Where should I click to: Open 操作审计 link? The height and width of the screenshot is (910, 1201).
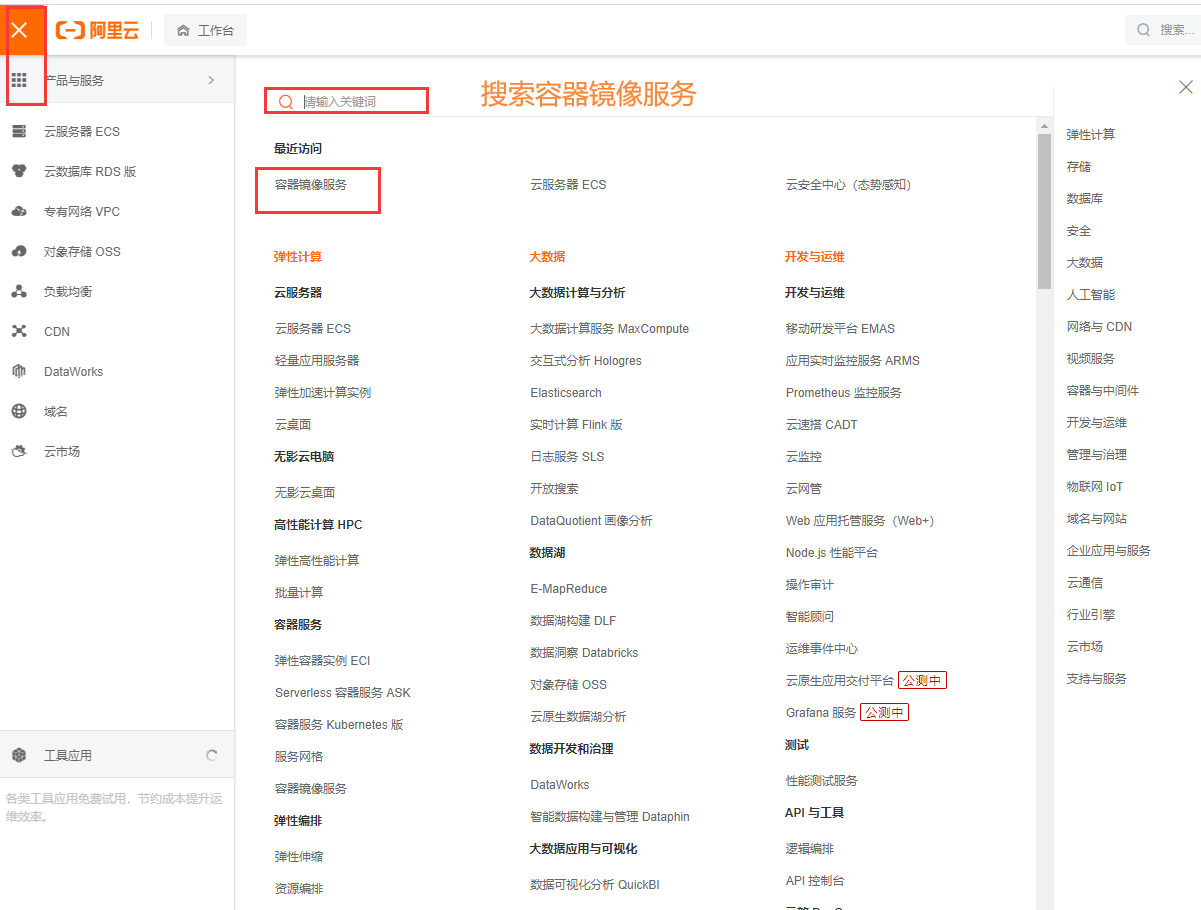tap(810, 584)
